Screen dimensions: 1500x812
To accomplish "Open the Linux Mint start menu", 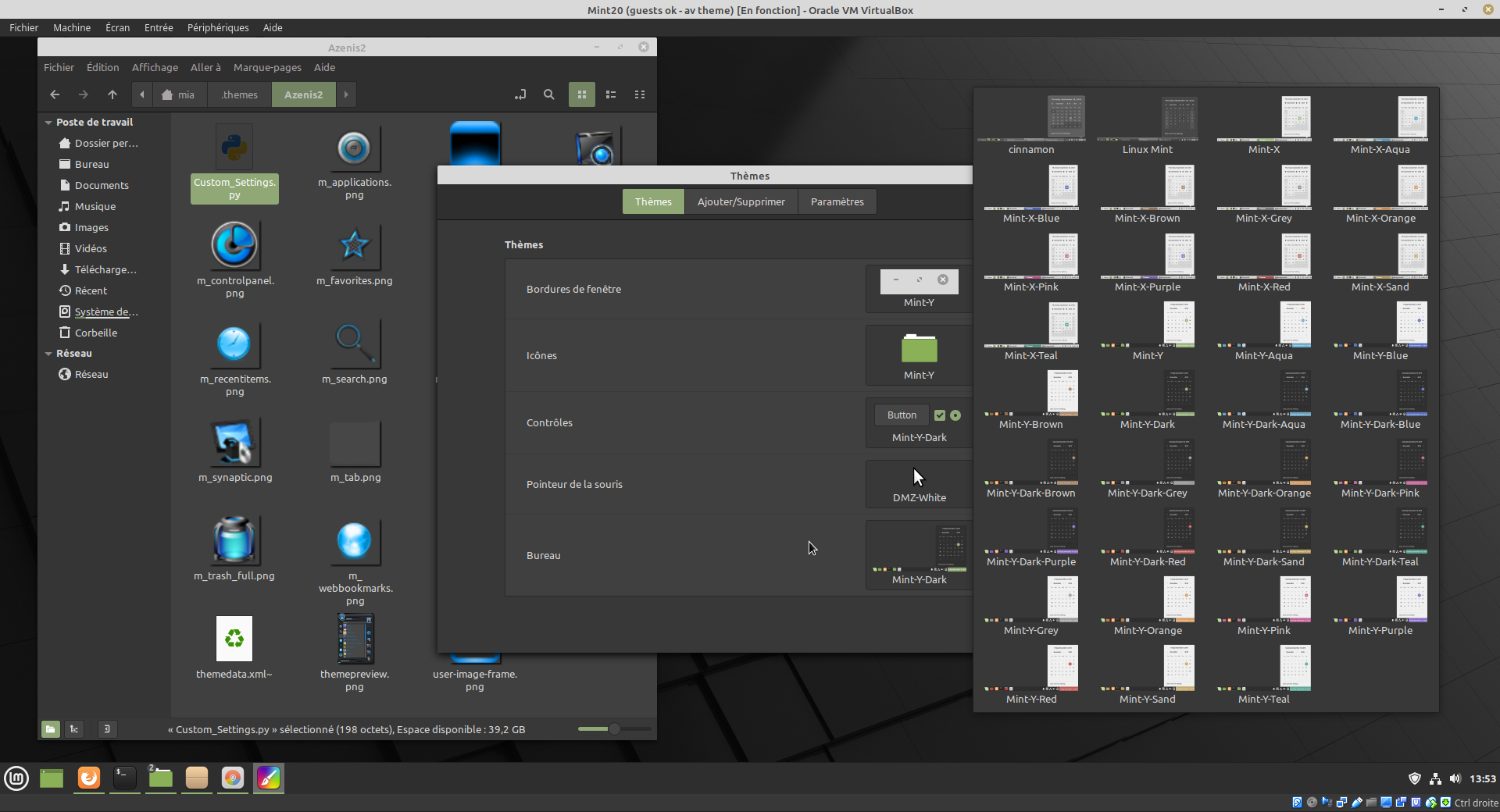I will pos(16,778).
